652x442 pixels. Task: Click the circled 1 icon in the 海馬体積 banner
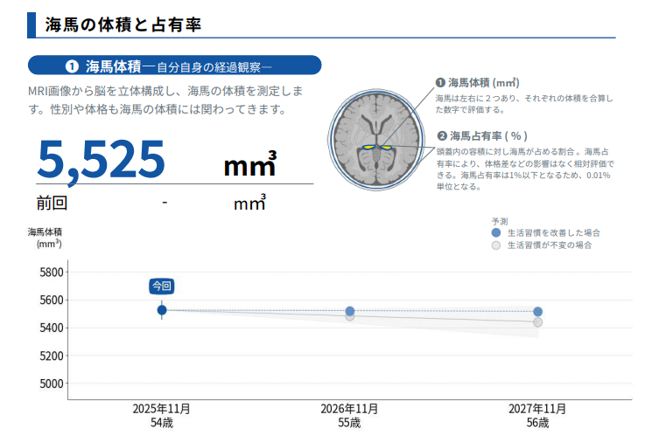[71, 67]
